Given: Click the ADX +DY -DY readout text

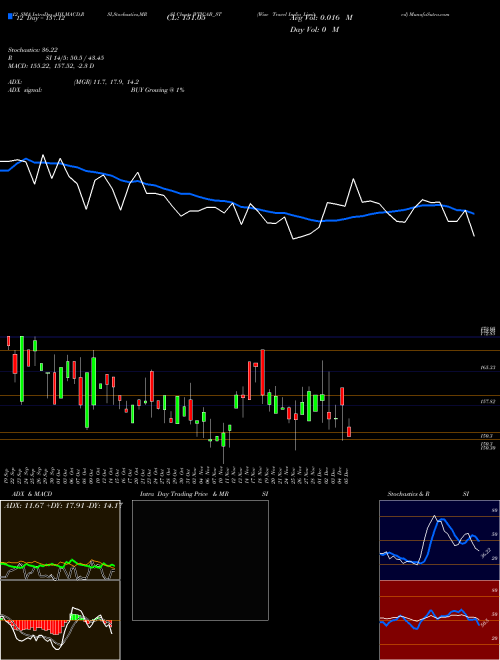Looking at the screenshot, I should [x=63, y=505].
